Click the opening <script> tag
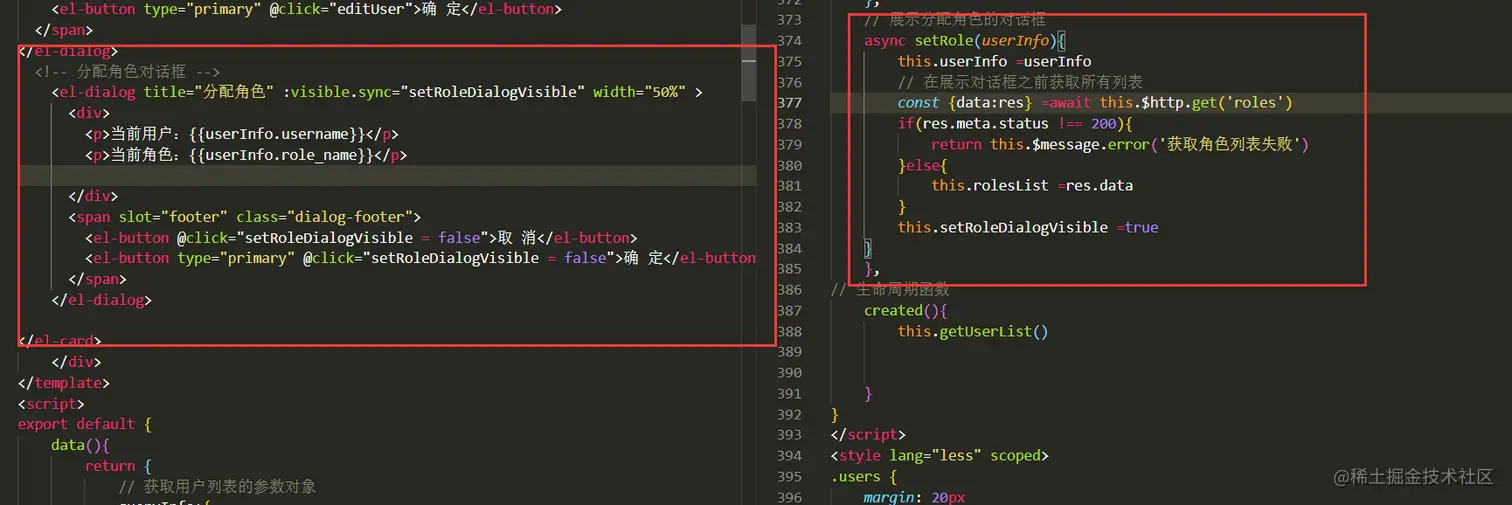The height and width of the screenshot is (505, 1512). tap(51, 404)
